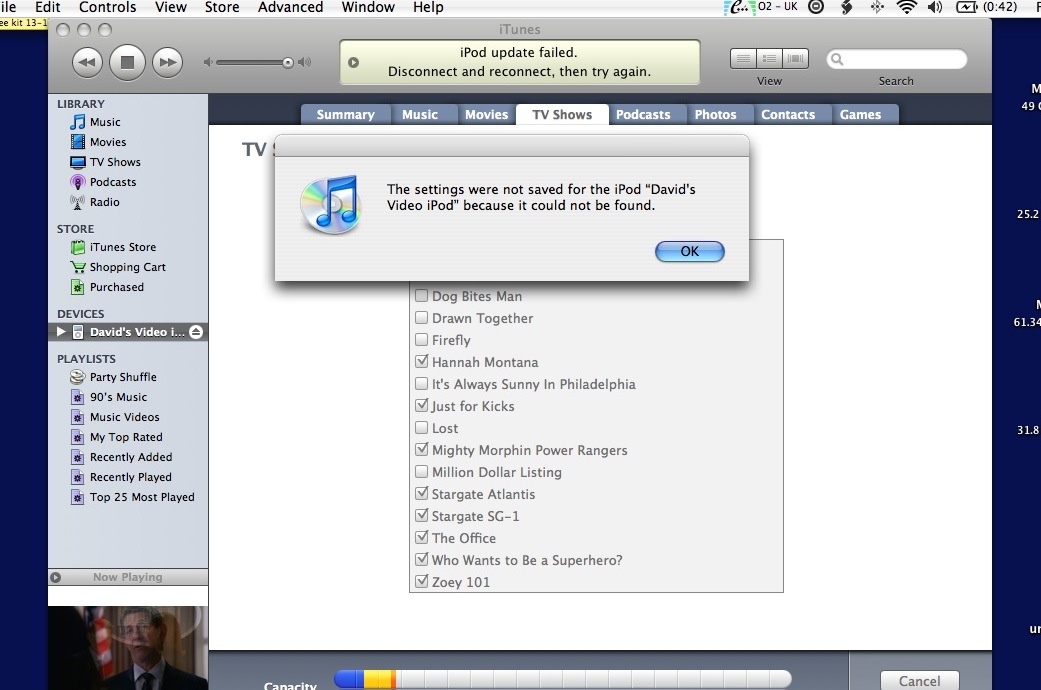Open the Controls menu

pyautogui.click(x=108, y=7)
